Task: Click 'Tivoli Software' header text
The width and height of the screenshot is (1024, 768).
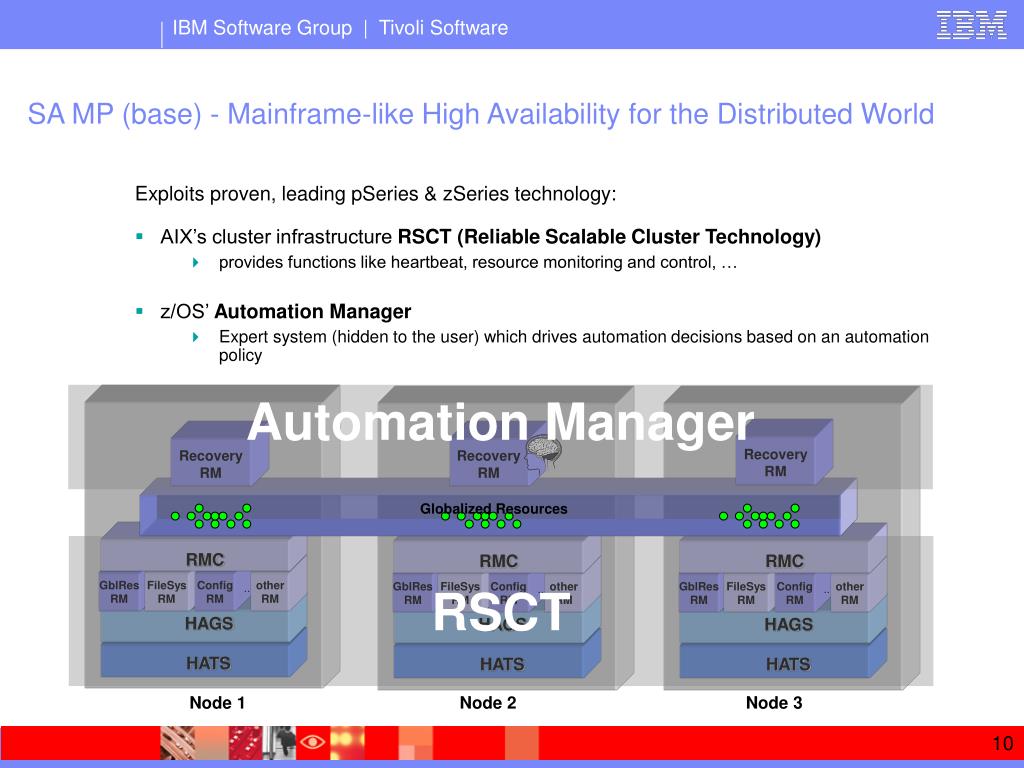Action: pos(443,27)
